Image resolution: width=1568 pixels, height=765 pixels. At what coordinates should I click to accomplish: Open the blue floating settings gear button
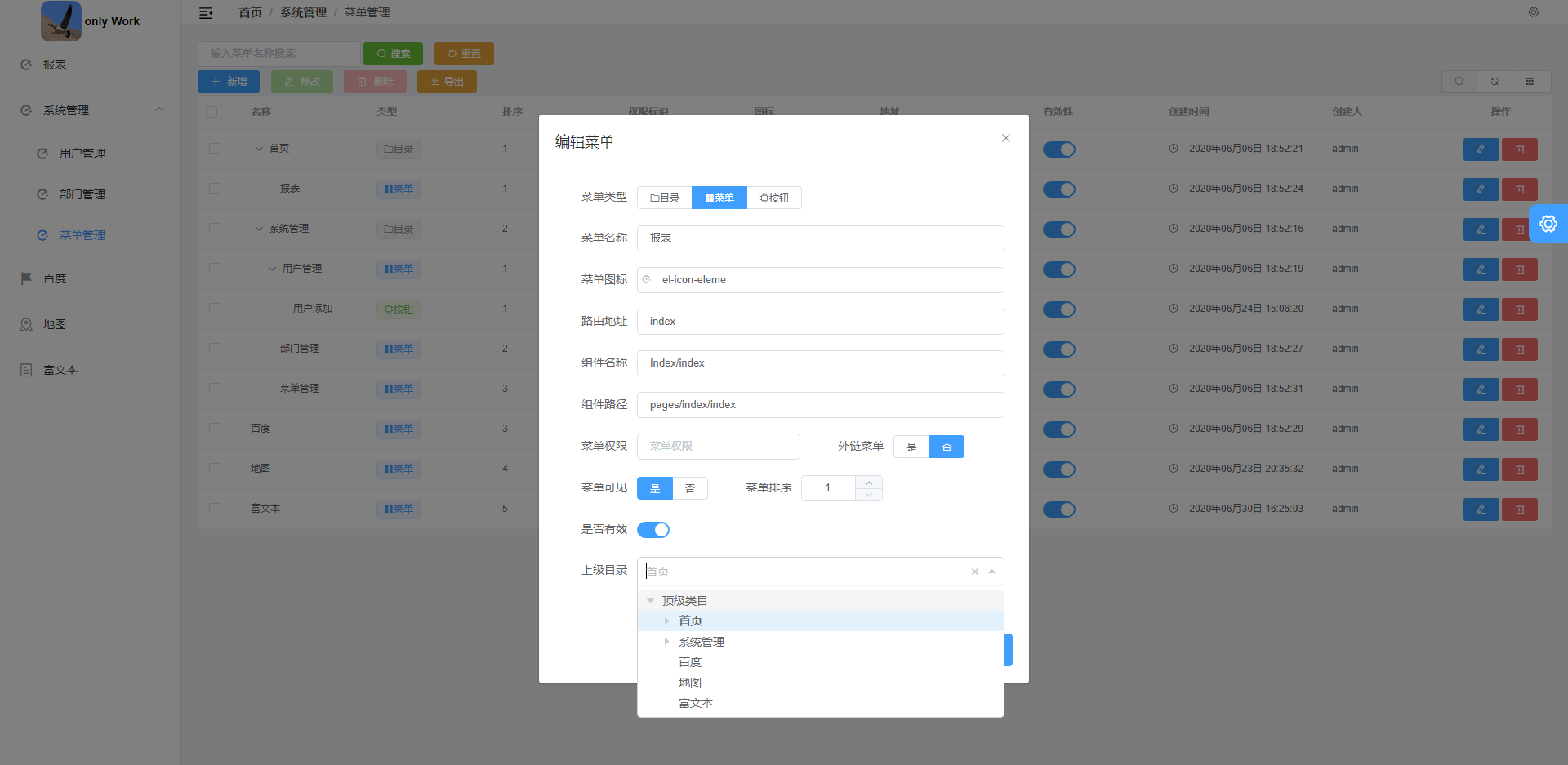coord(1548,224)
